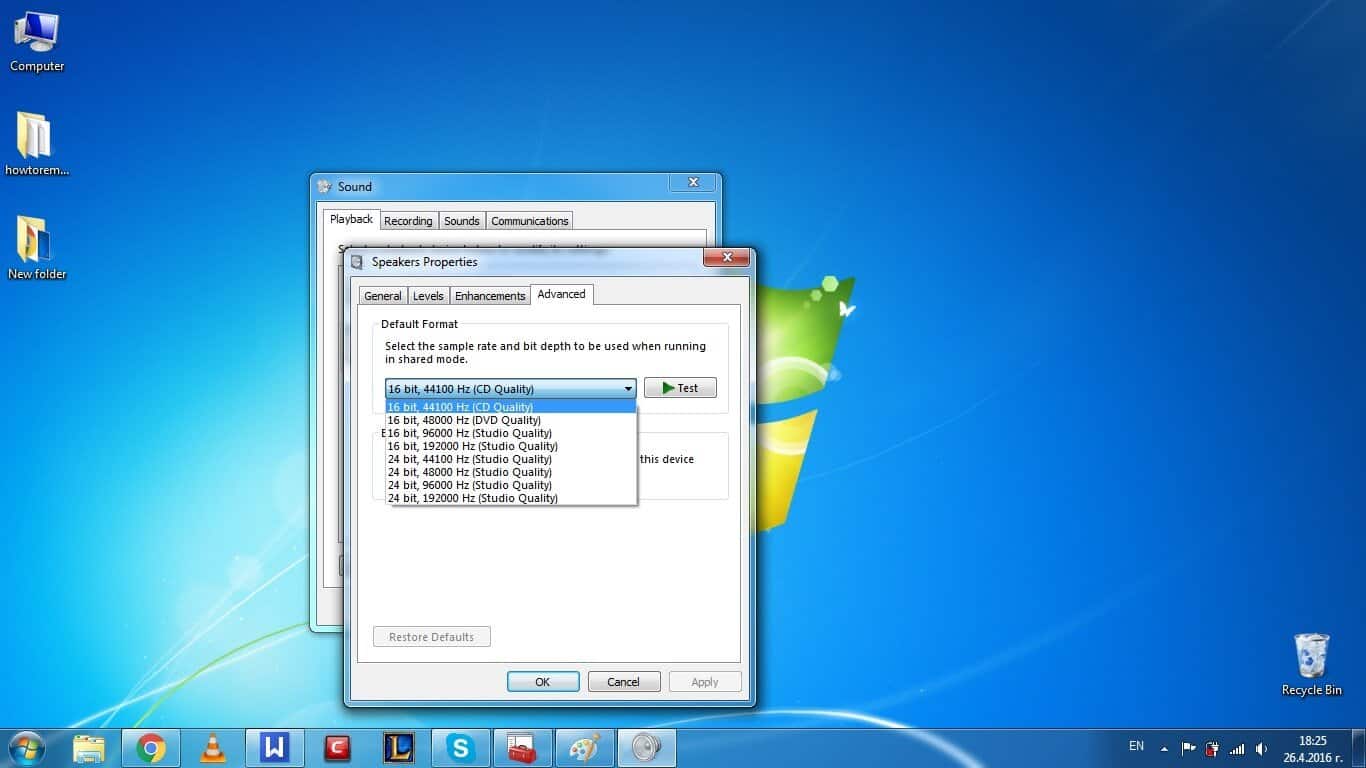Screen dimensions: 1366x768
Task: Open Paint from the taskbar
Action: coord(584,748)
